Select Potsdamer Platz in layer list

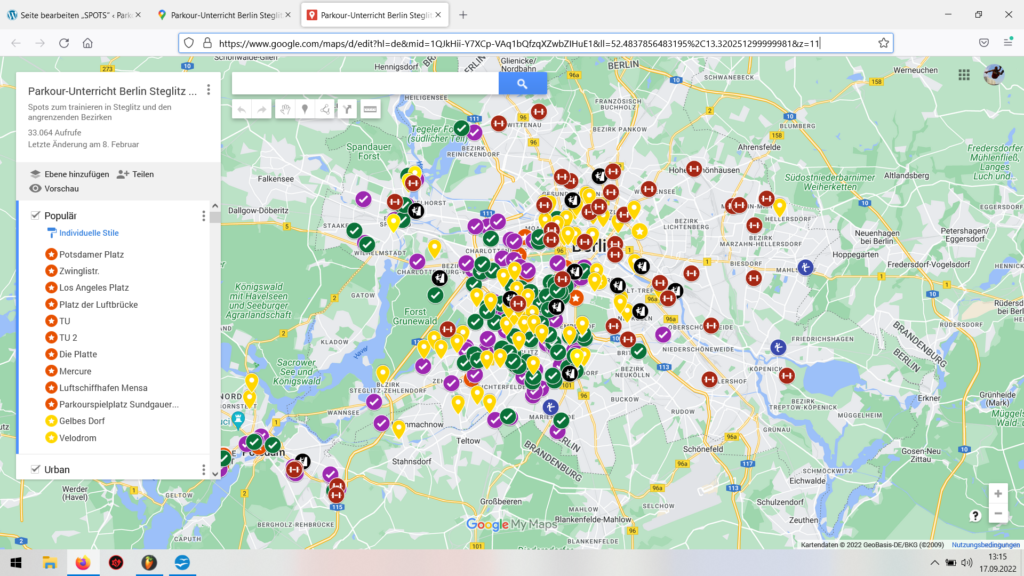(x=91, y=254)
